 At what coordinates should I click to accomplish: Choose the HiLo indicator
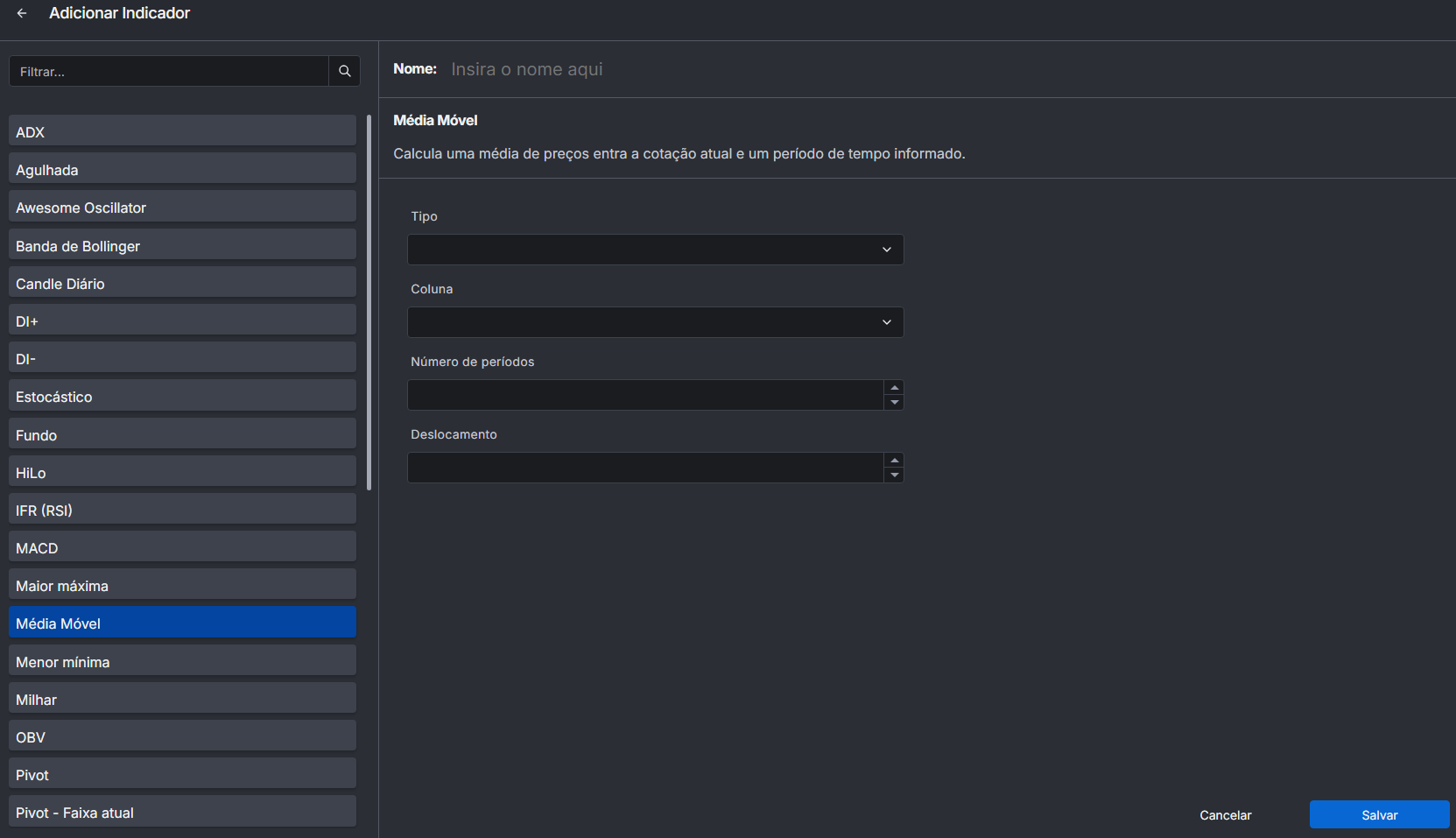pos(182,473)
